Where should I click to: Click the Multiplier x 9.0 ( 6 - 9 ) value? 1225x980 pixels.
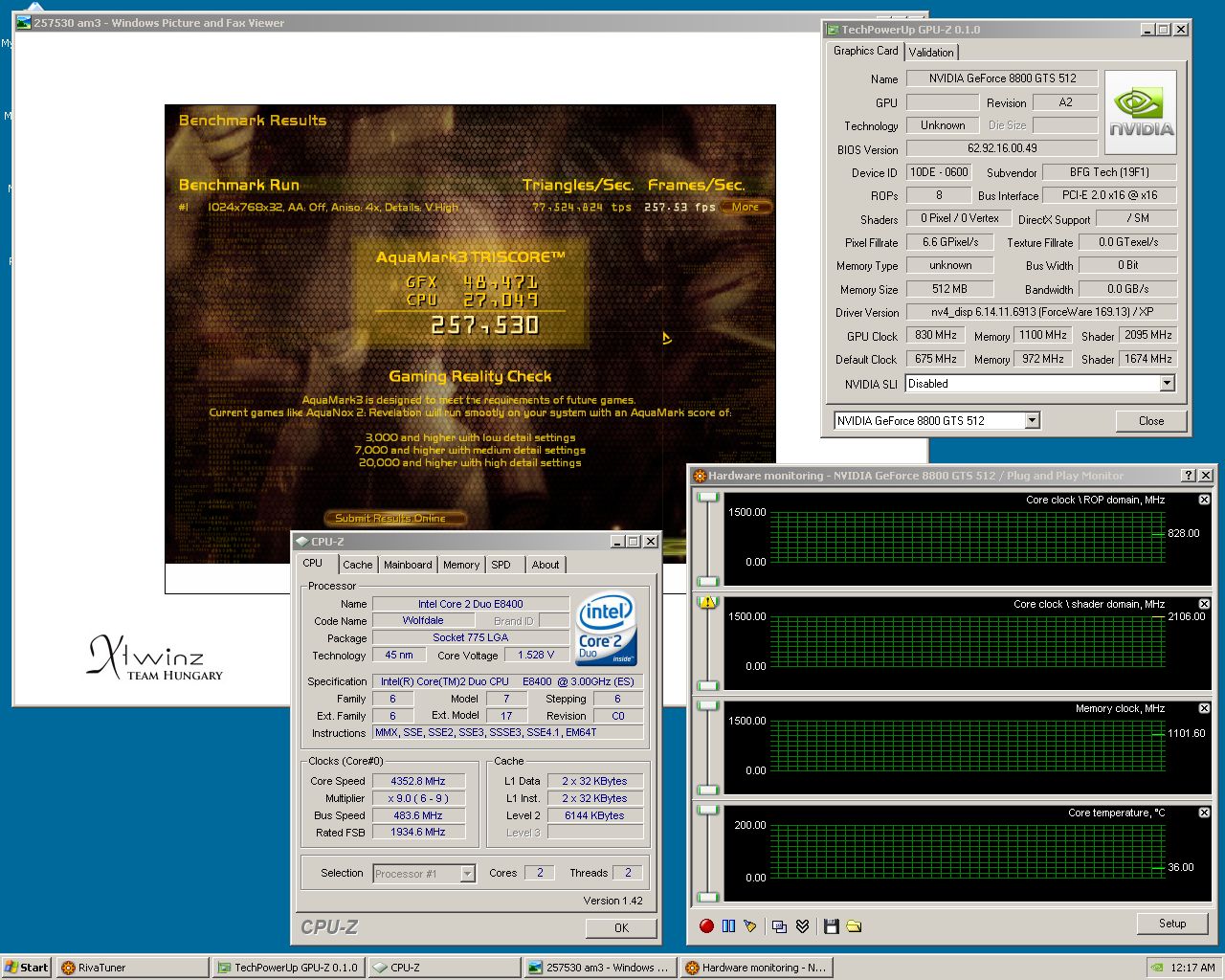coord(418,798)
